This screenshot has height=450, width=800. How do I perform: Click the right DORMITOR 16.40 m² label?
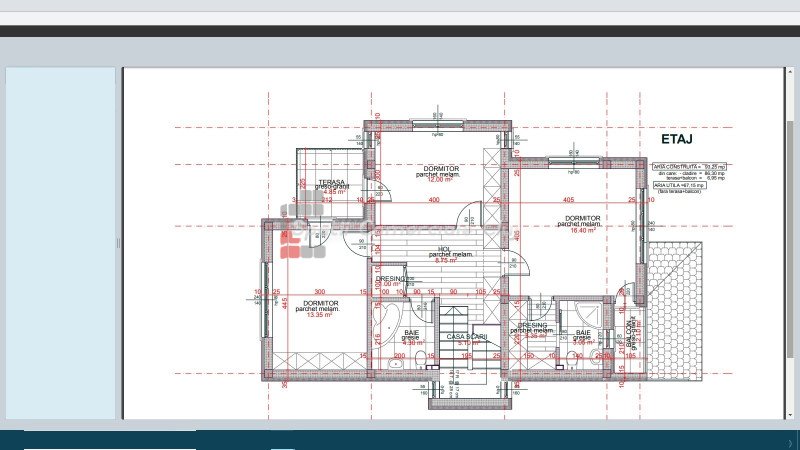coord(582,218)
